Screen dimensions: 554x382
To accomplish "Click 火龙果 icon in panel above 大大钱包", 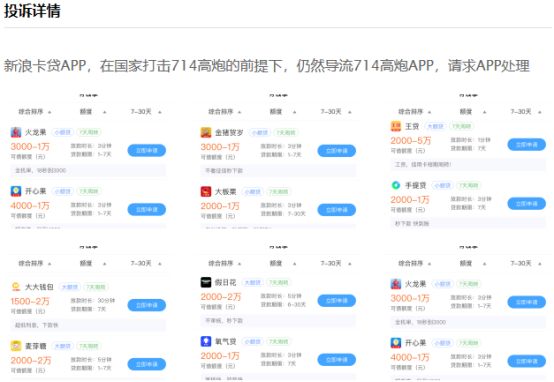I will click(x=16, y=132).
